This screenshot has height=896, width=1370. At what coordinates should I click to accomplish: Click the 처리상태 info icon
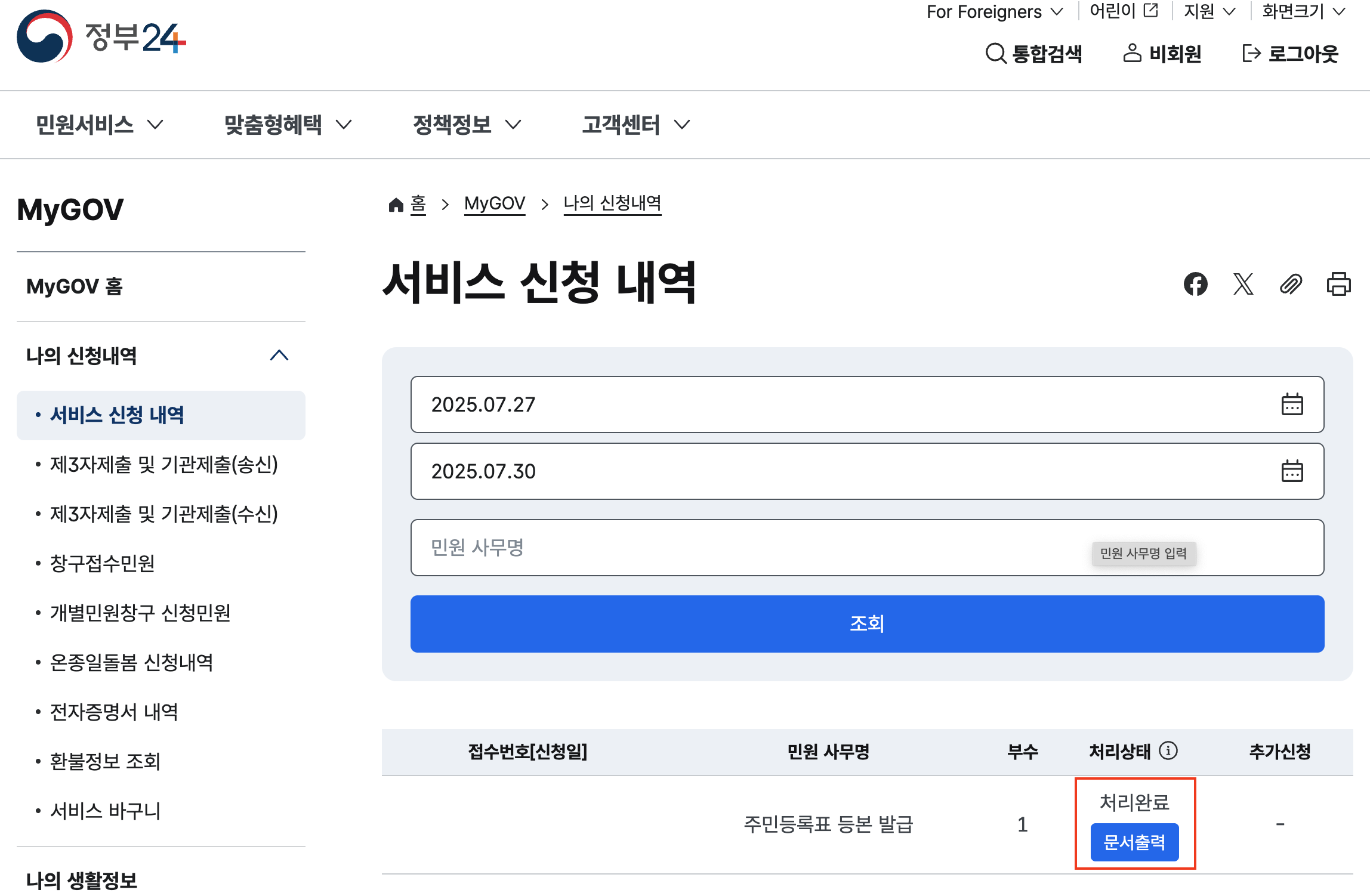point(1168,750)
